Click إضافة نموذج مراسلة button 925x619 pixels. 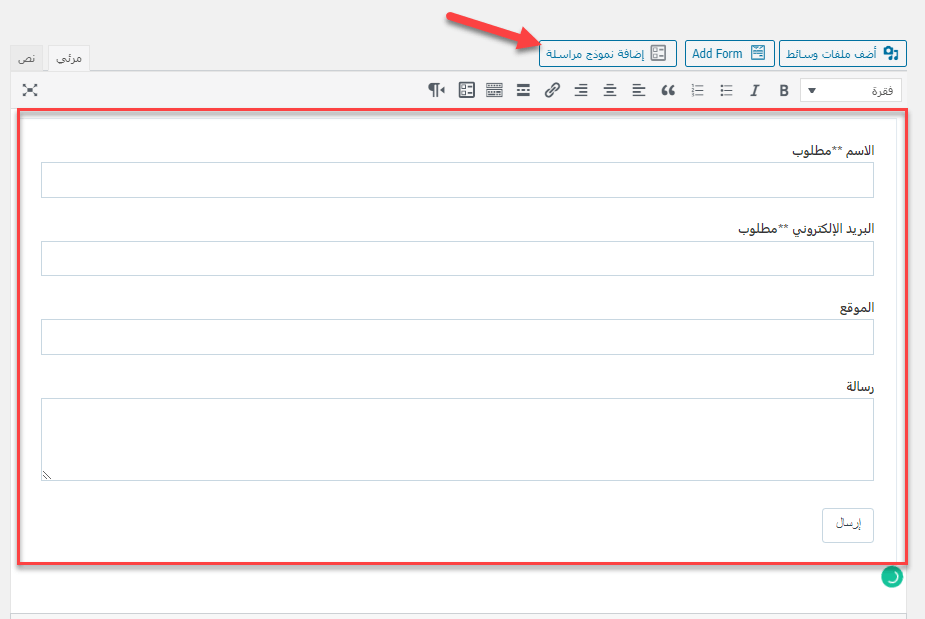[x=608, y=54]
